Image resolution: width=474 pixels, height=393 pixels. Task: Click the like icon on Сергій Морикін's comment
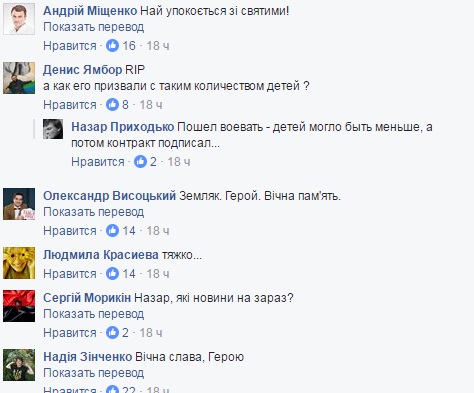click(112, 332)
